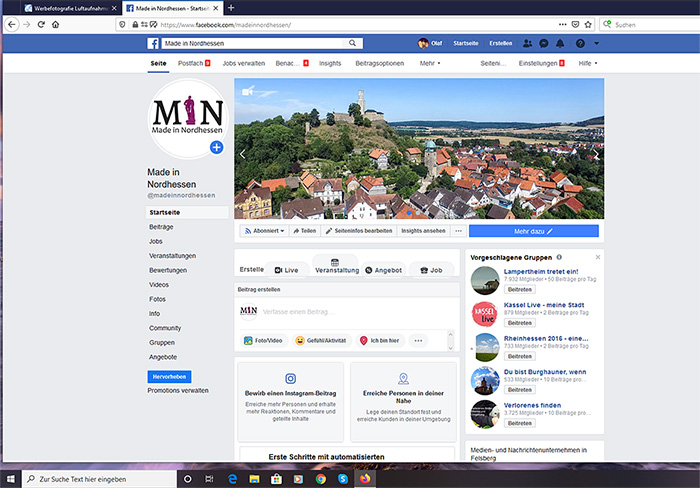Click the search magnifier in Facebook search bar
Image resolution: width=700 pixels, height=488 pixels.
[x=352, y=43]
